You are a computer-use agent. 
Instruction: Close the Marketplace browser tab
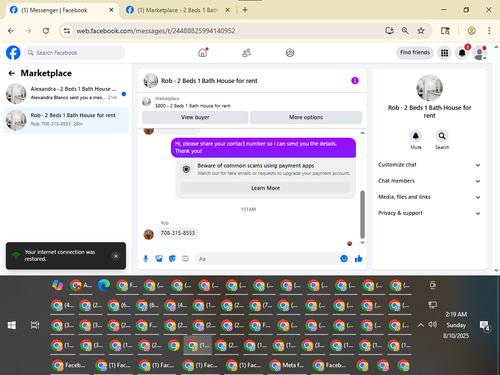(x=227, y=10)
